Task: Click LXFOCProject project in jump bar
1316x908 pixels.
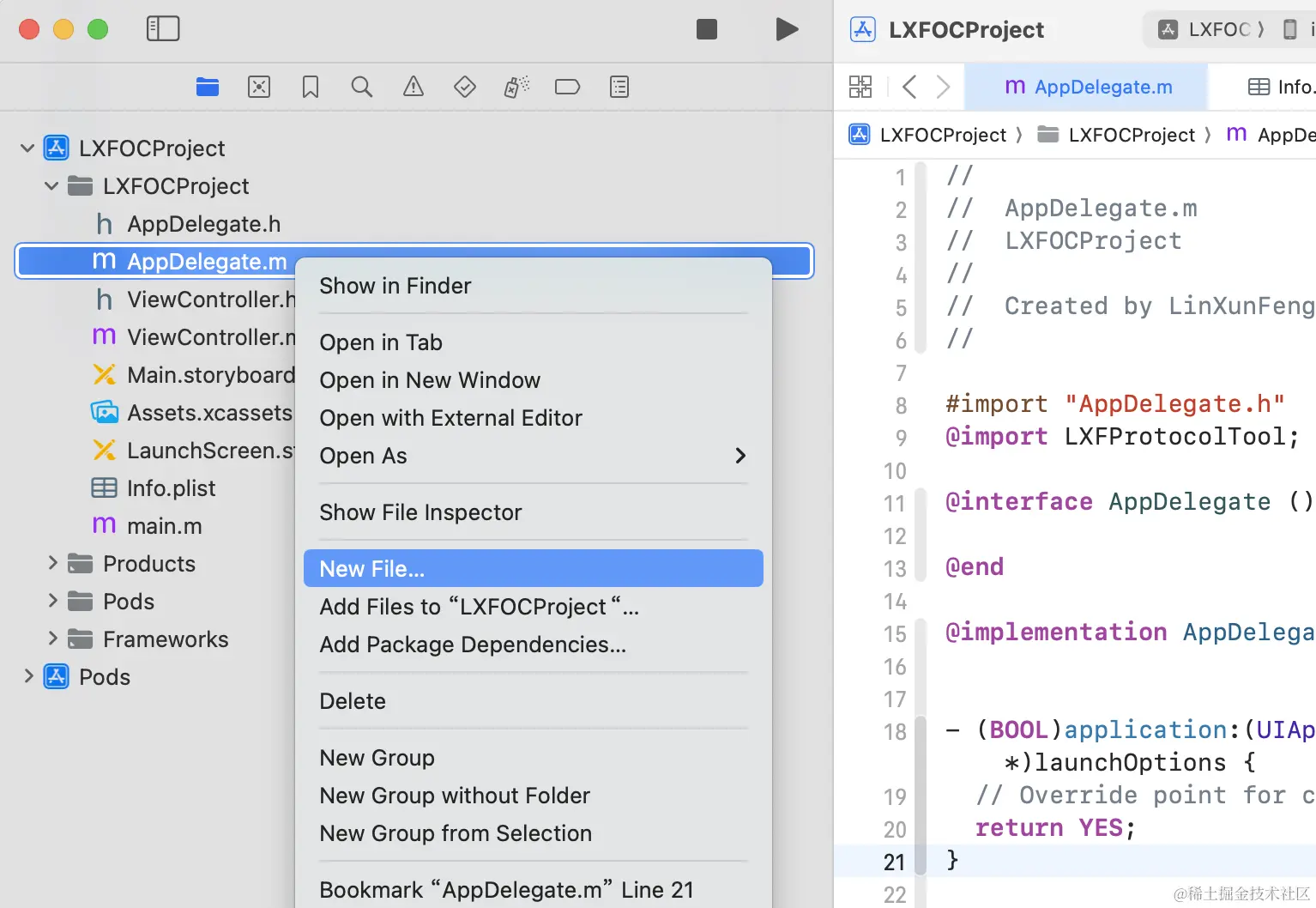Action: coord(927,135)
